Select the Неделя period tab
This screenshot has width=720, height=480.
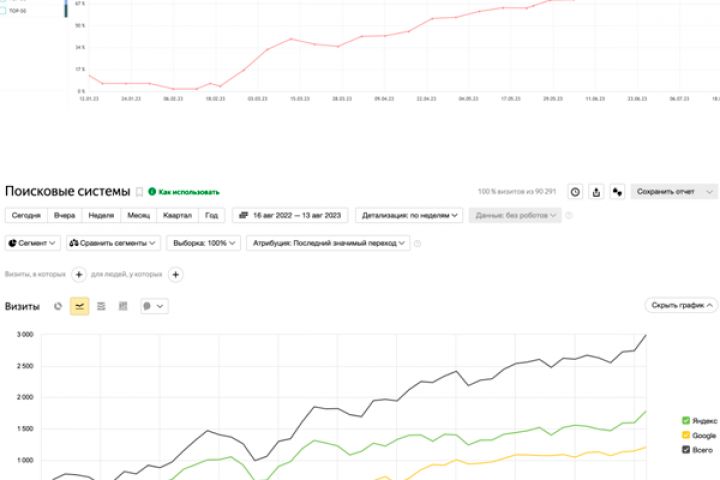pos(100,215)
